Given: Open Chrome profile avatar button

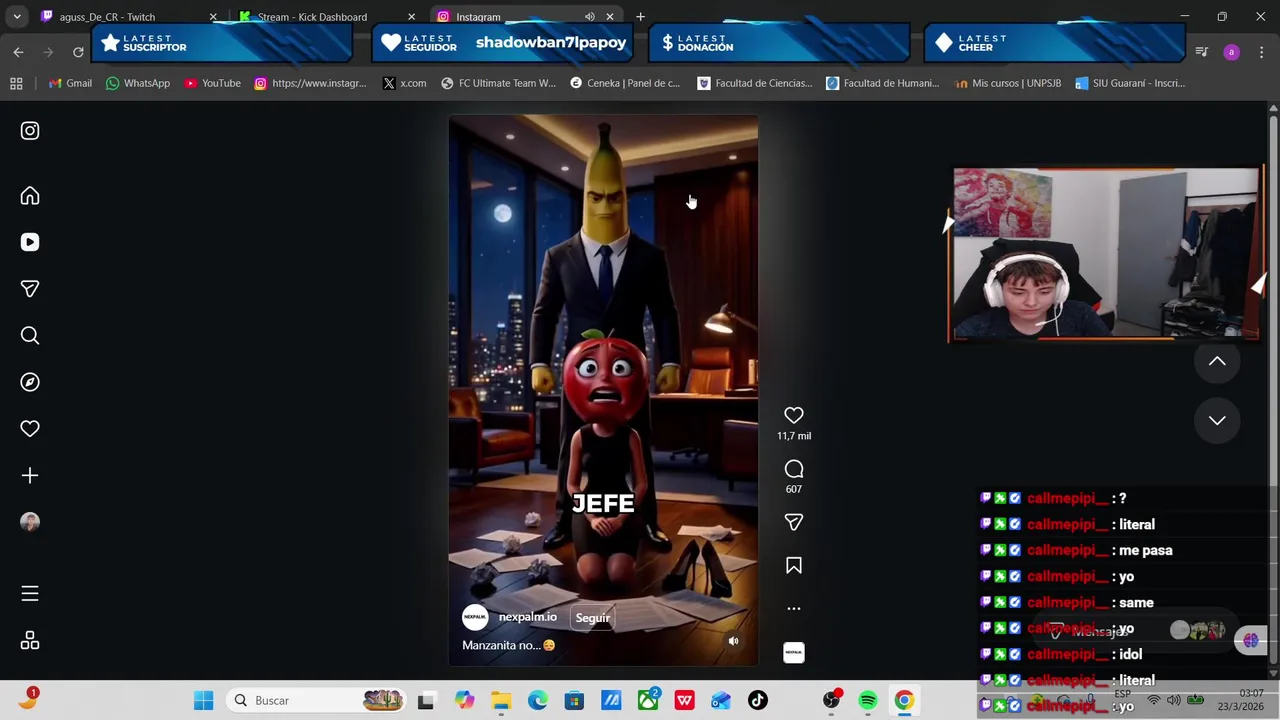Looking at the screenshot, I should pyautogui.click(x=1231, y=52).
